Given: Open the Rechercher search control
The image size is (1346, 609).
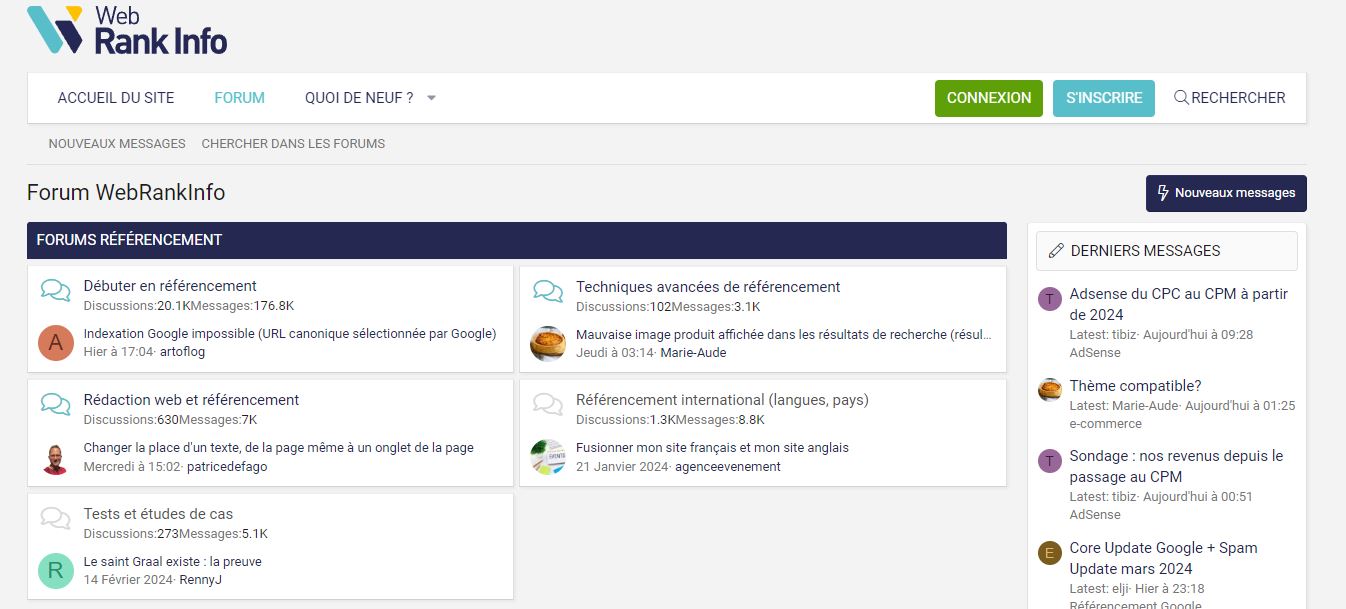Looking at the screenshot, I should pos(1229,98).
